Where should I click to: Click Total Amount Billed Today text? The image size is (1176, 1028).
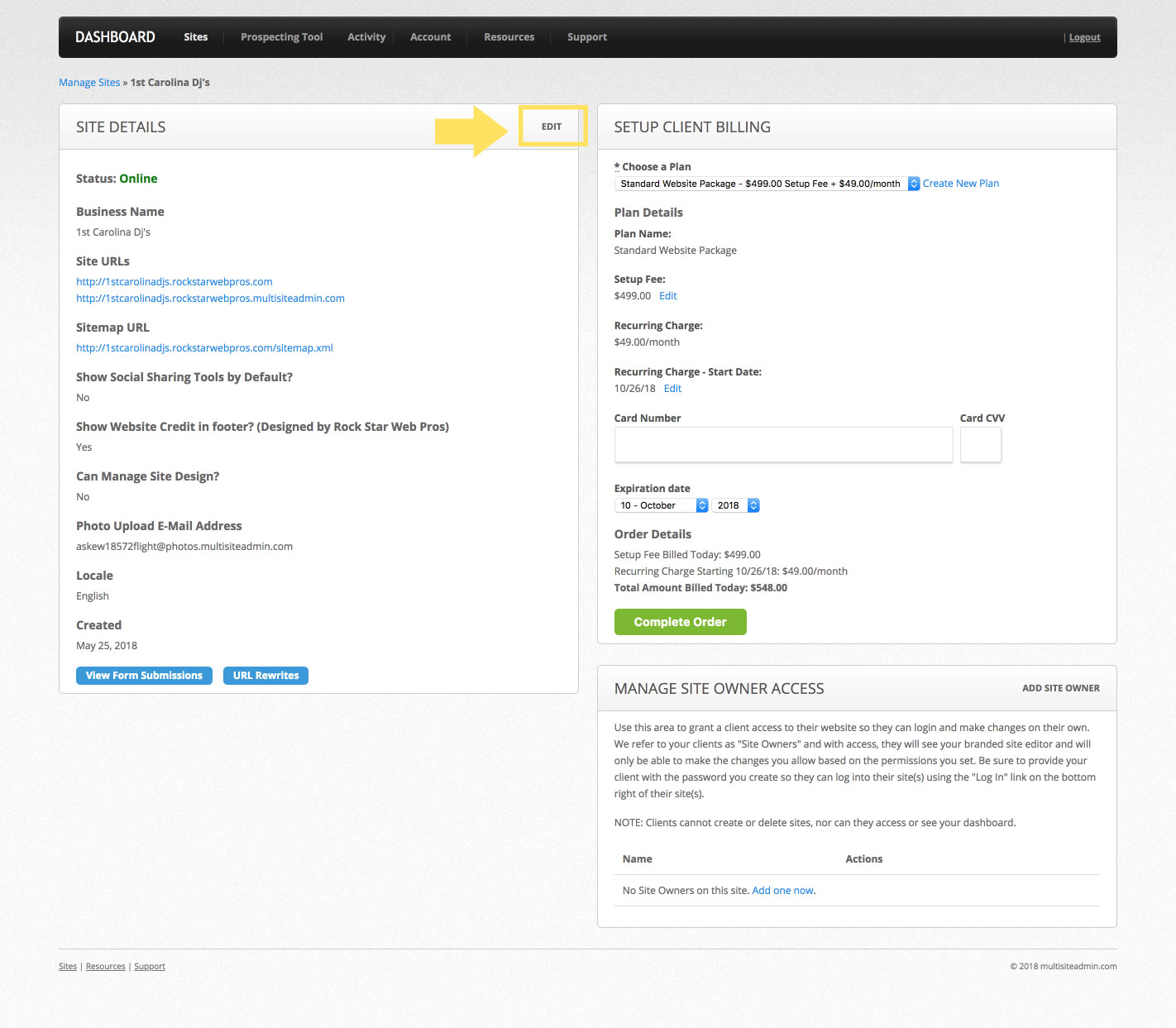pos(700,588)
